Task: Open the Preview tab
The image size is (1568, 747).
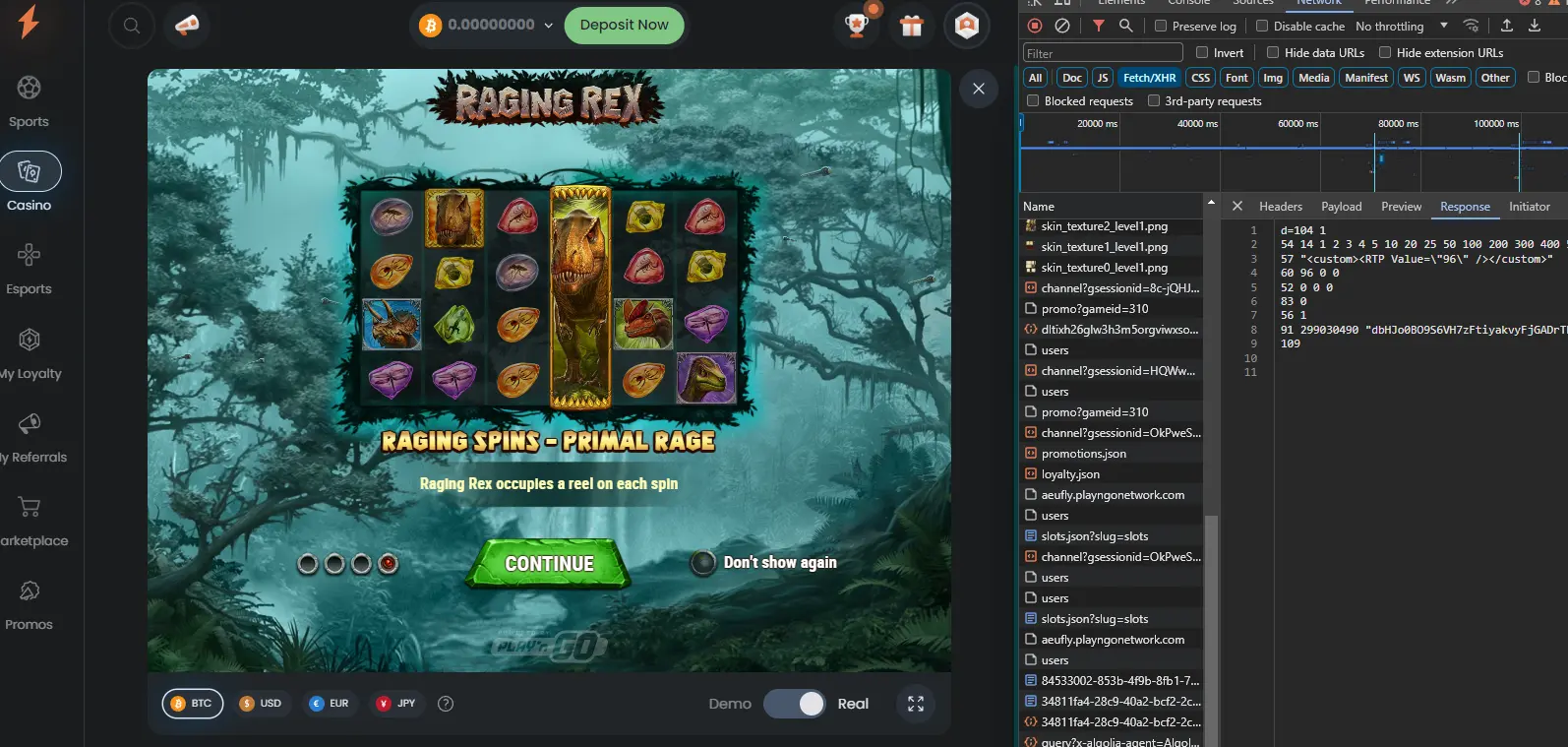Action: coord(1401,207)
